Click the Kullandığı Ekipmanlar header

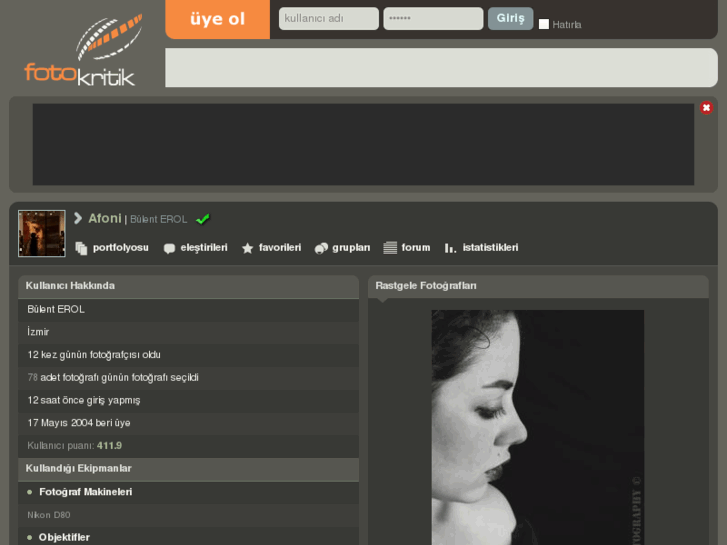(x=188, y=468)
